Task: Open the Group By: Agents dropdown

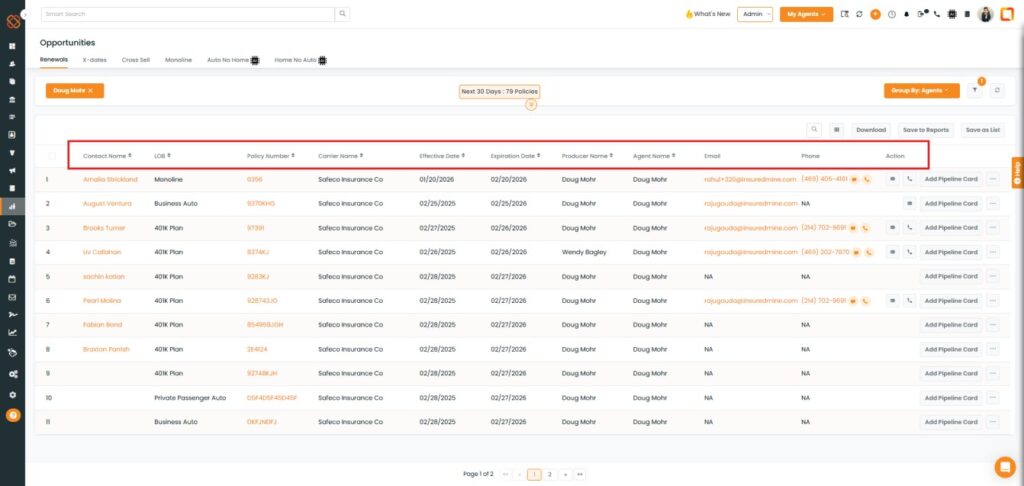Action: (x=921, y=90)
